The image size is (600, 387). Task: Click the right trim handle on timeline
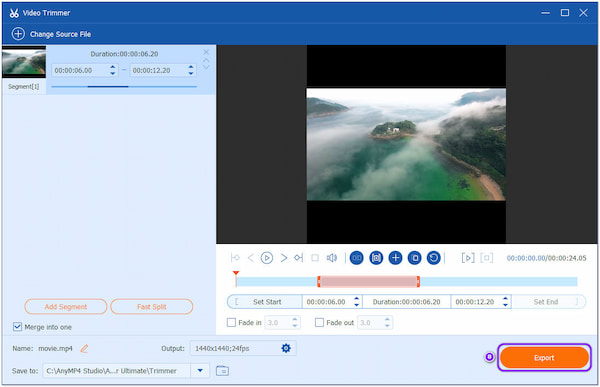(x=418, y=282)
